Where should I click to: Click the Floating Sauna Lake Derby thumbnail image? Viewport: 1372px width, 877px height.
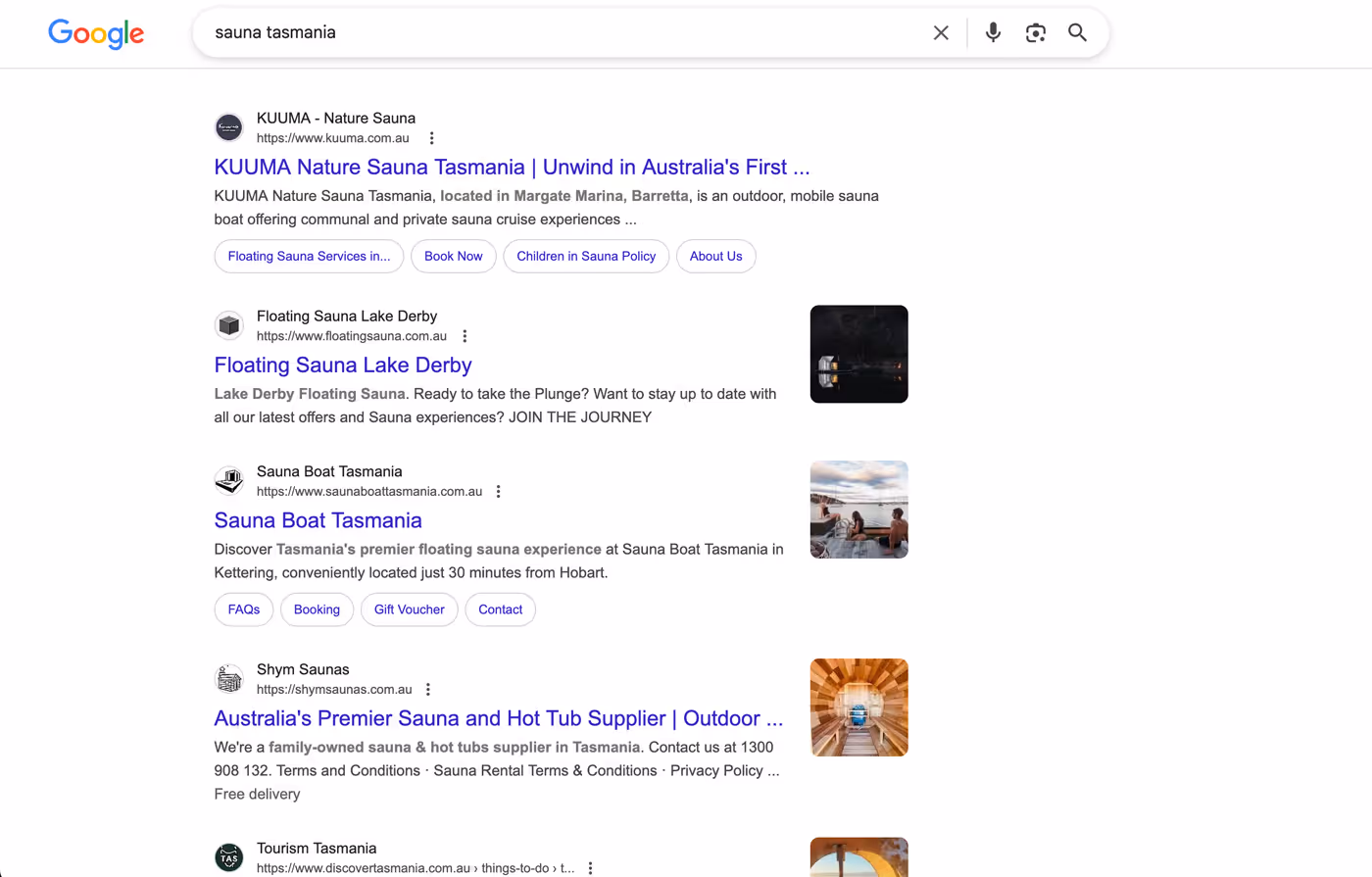point(858,354)
